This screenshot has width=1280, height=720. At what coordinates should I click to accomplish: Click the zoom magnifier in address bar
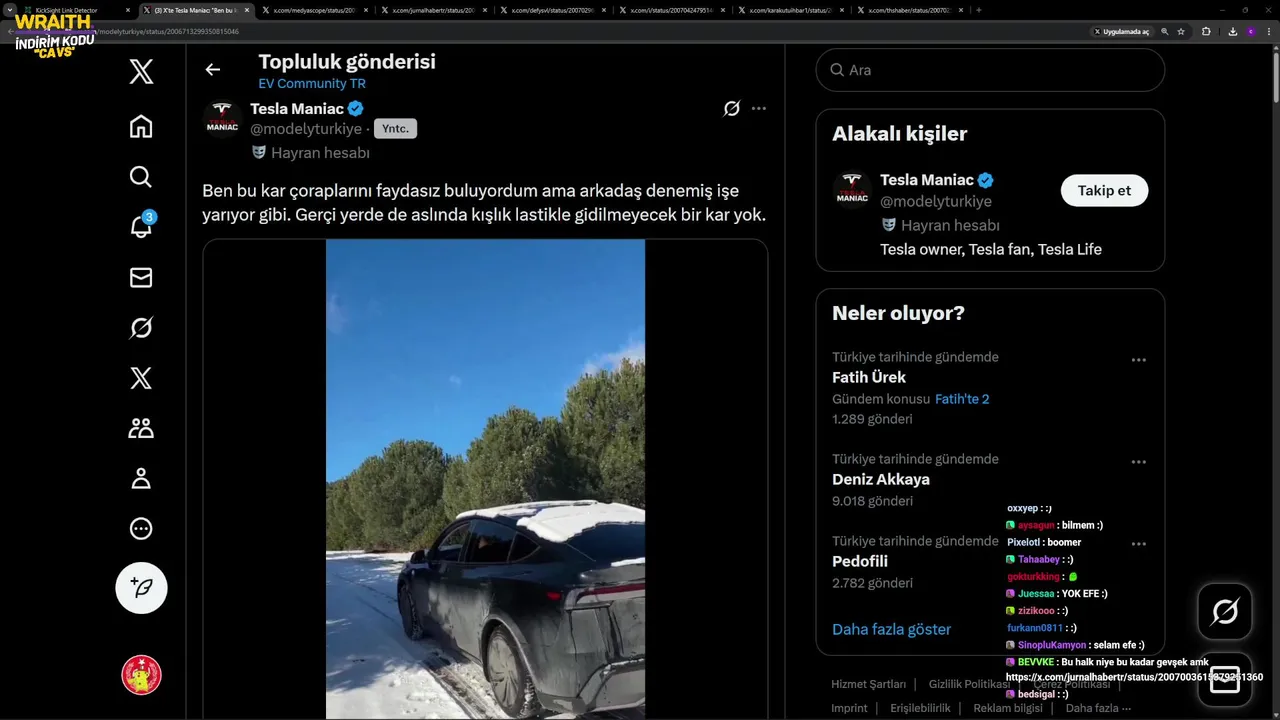tap(1165, 32)
